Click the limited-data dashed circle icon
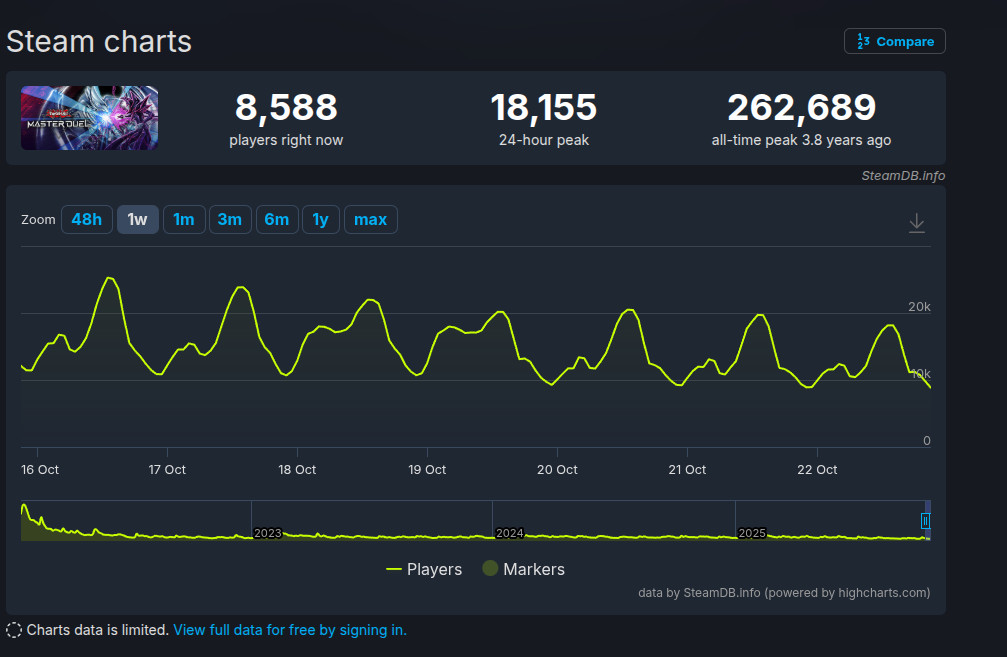1007x657 pixels. click(x=14, y=630)
